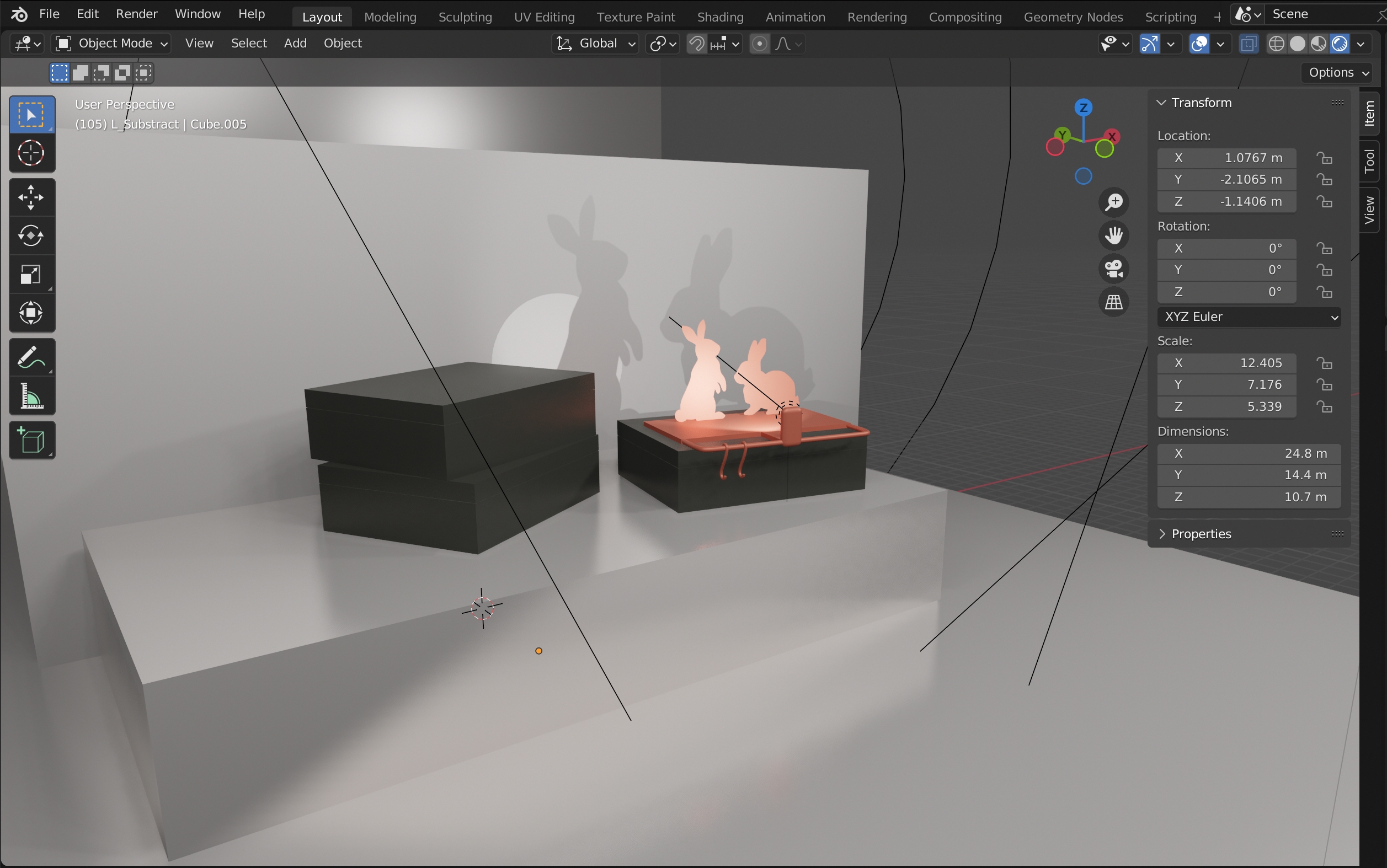The height and width of the screenshot is (868, 1387).
Task: Open XYZ Euler rotation mode dropdown
Action: point(1249,317)
